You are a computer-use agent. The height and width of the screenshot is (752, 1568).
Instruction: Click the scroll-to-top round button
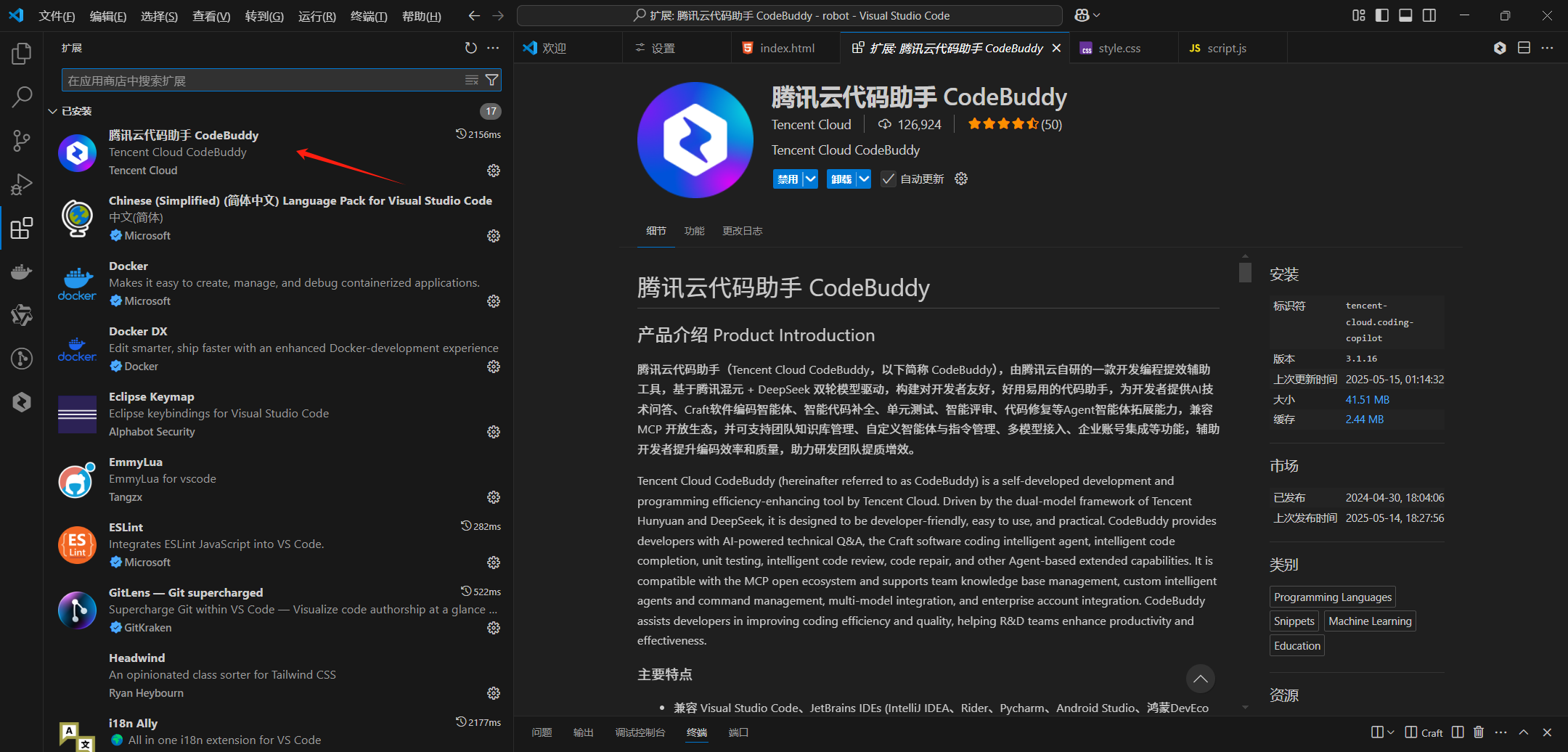[1200, 679]
